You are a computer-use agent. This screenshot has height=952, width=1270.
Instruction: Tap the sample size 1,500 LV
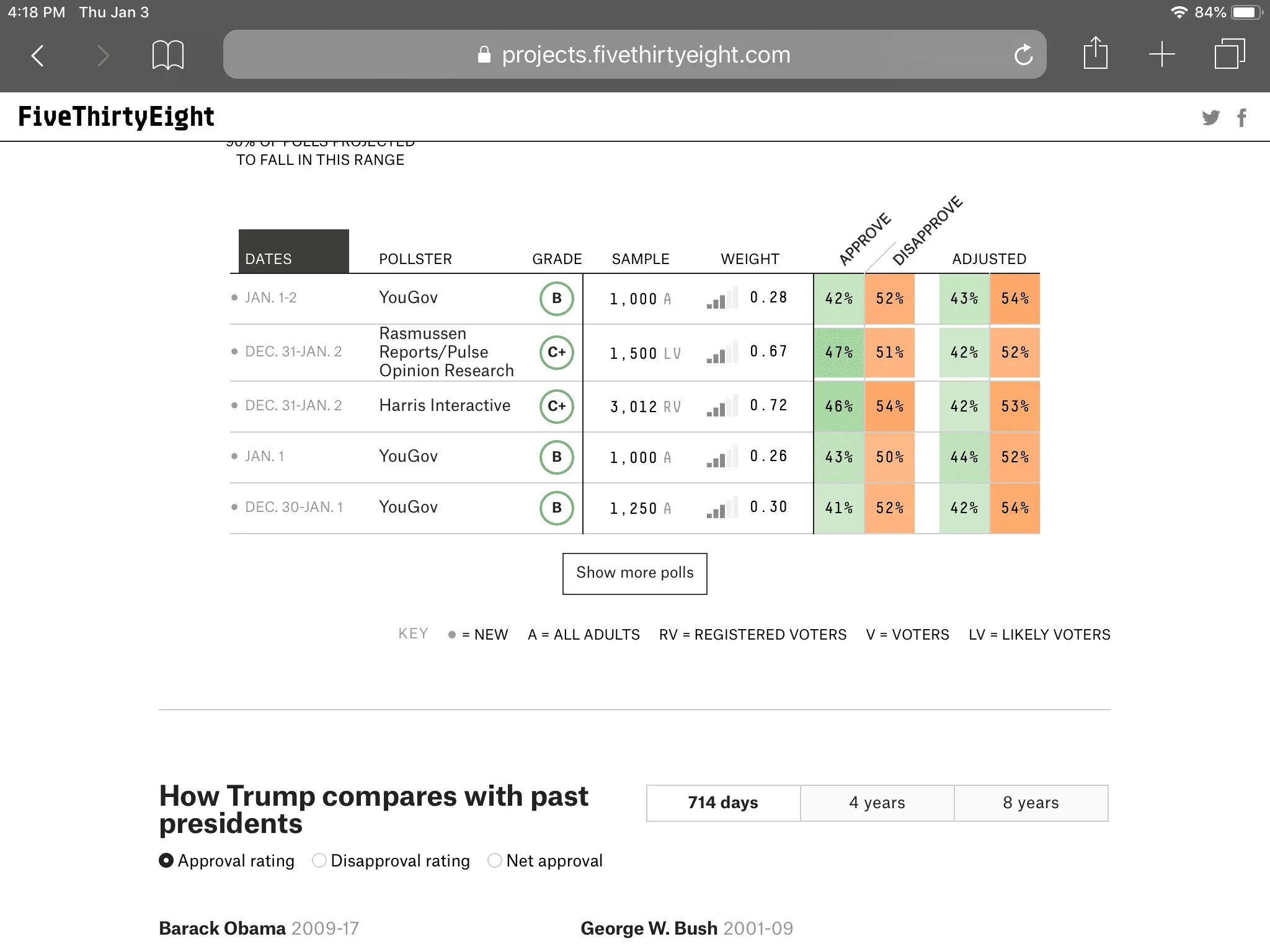tap(645, 353)
